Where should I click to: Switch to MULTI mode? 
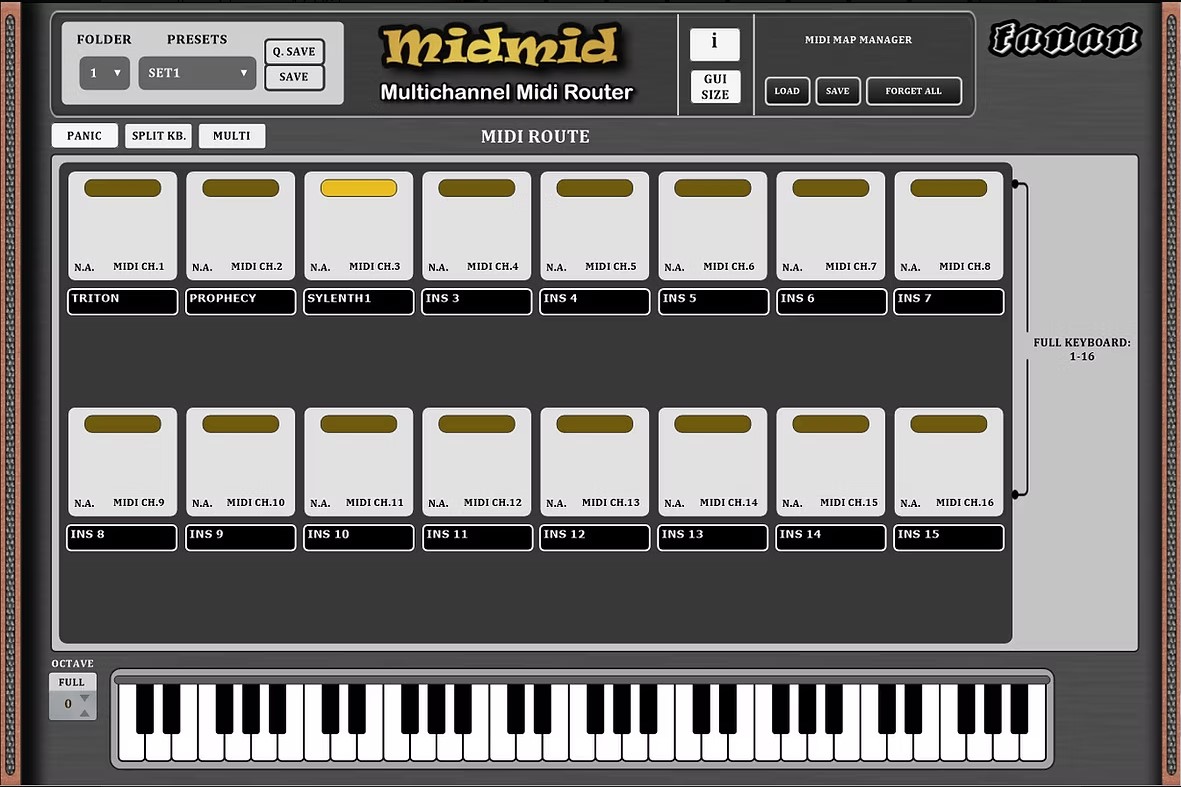click(231, 136)
